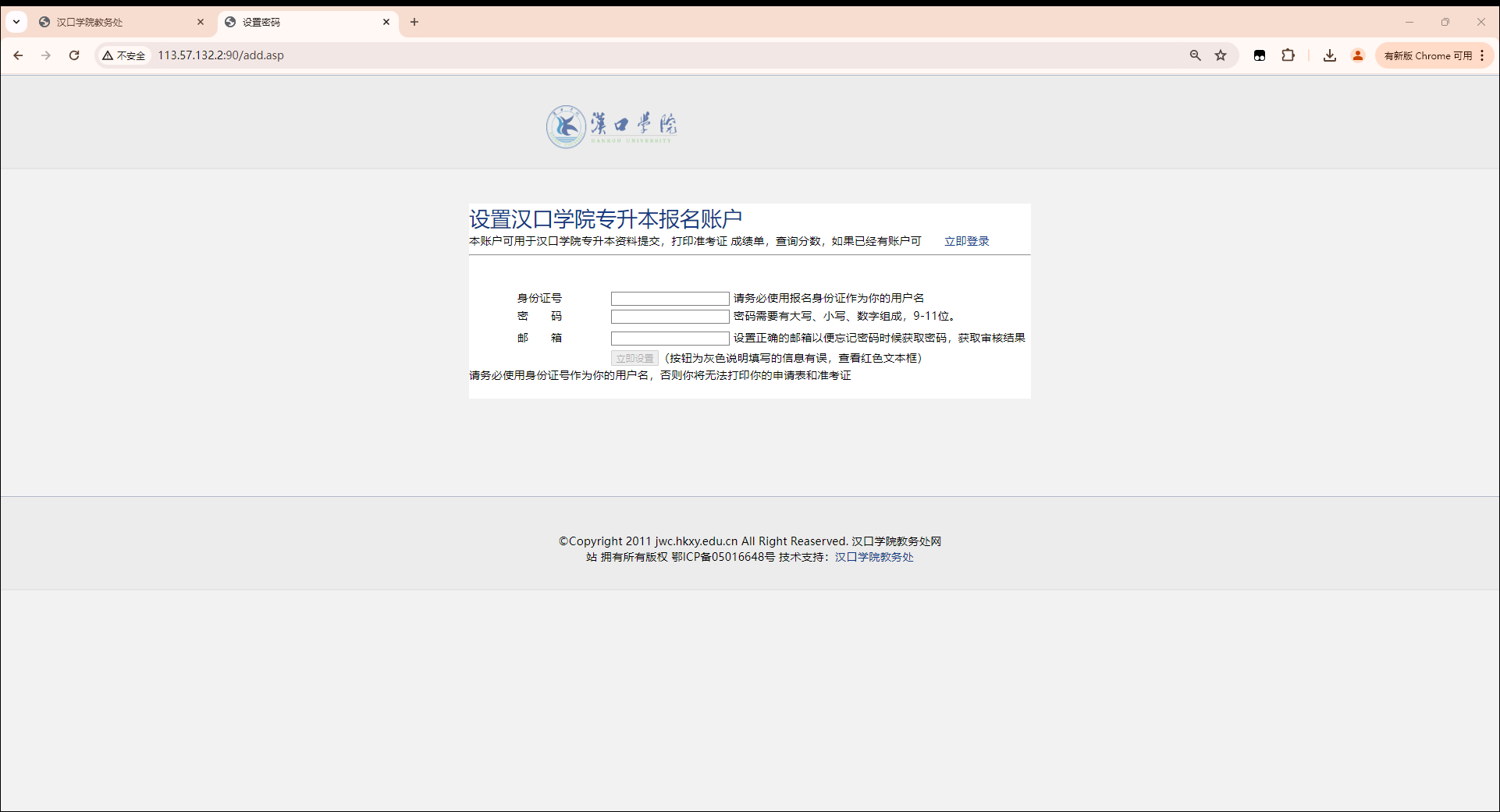Click the 有新版 Chrome 可用 update button

1427,55
